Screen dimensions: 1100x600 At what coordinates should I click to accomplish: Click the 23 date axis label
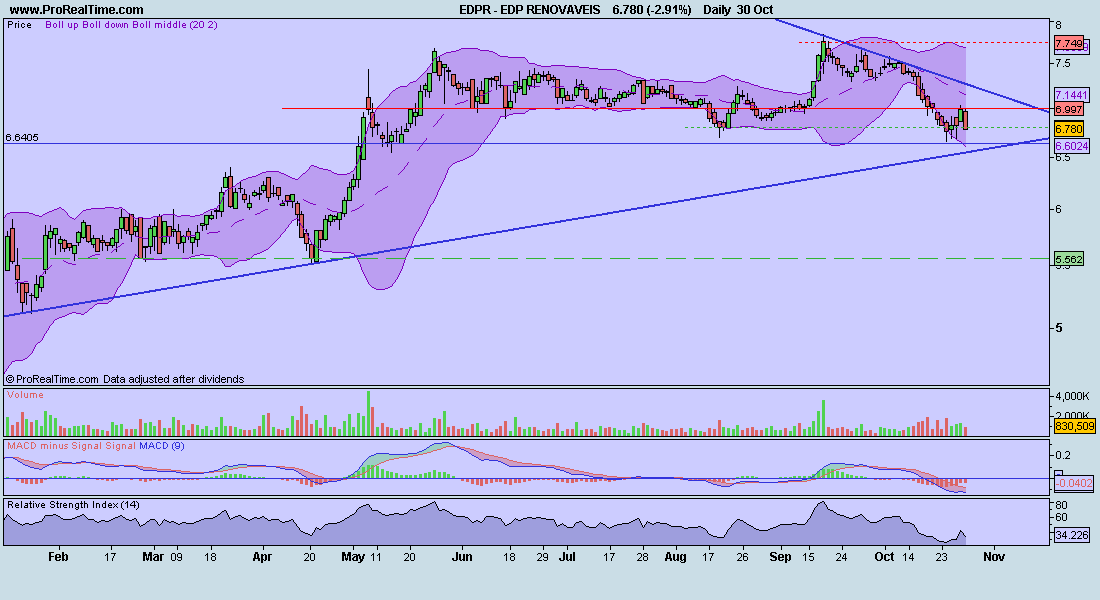942,556
